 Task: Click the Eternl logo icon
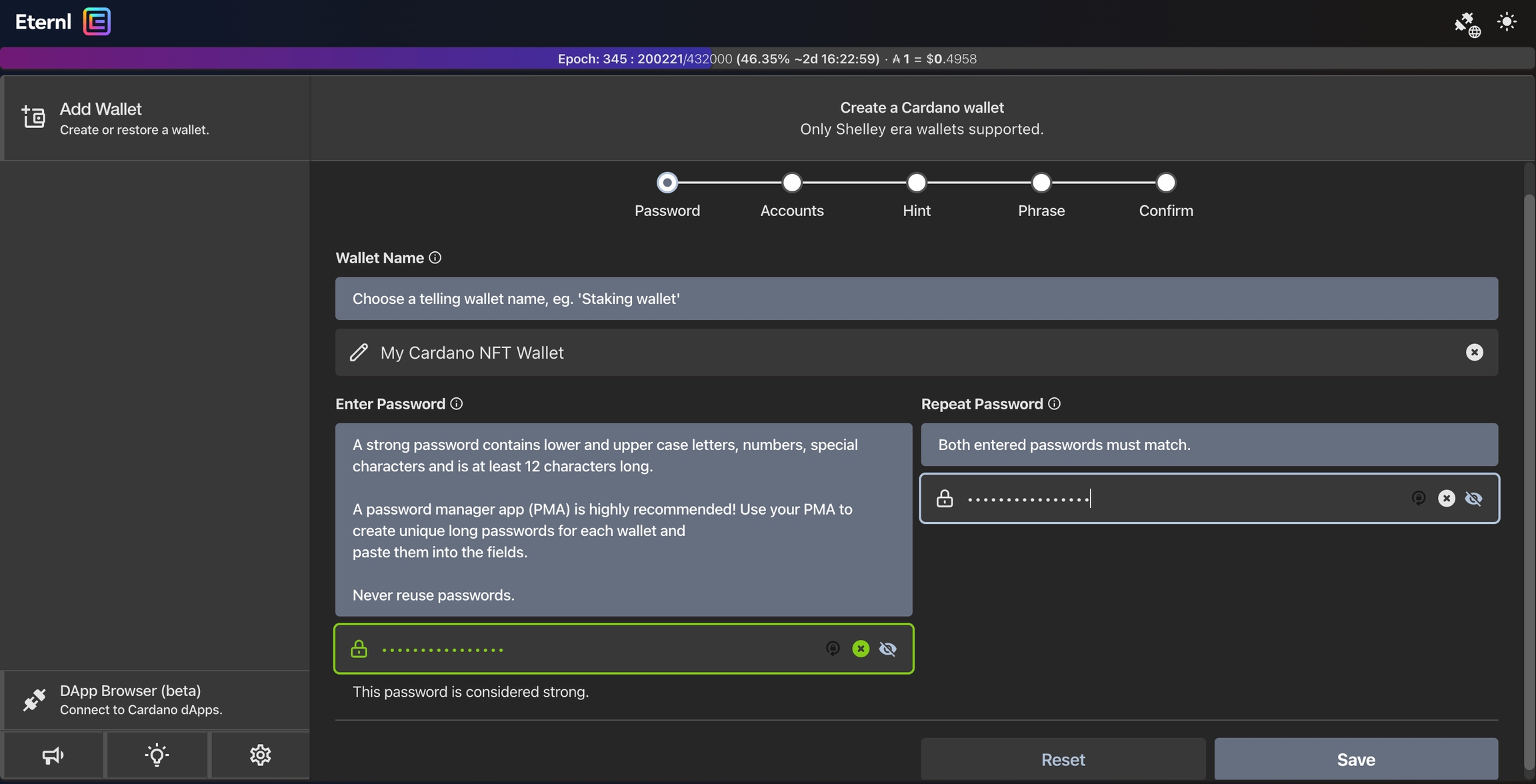coord(97,21)
